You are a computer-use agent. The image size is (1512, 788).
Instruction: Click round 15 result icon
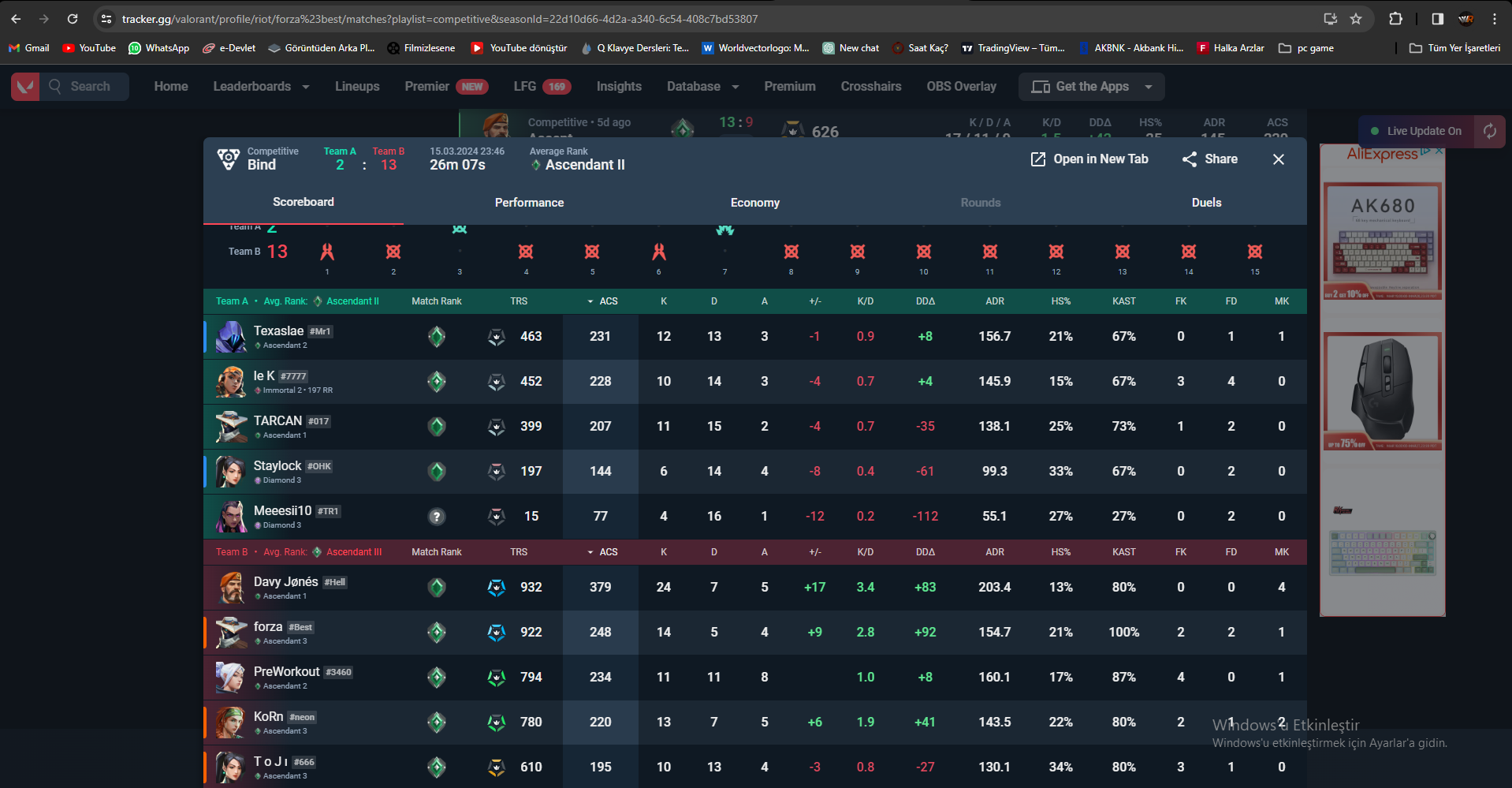pos(1255,252)
